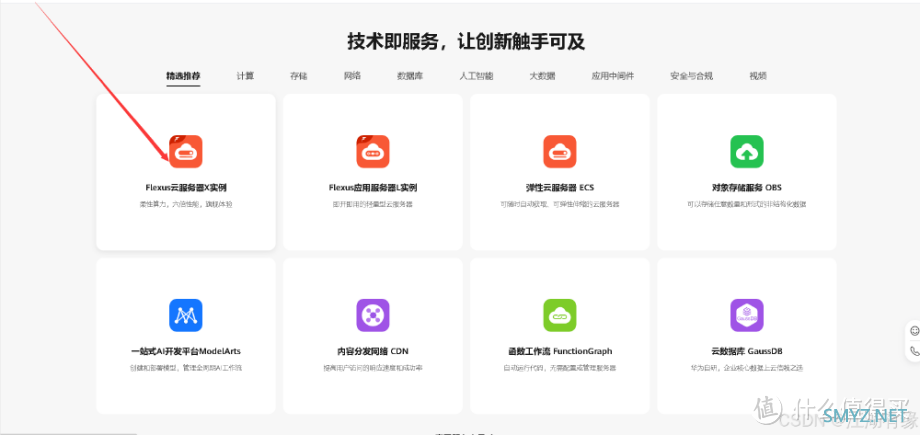Click the purple 内容分发网络 CDN icon
This screenshot has height=435, width=920.
[373, 315]
